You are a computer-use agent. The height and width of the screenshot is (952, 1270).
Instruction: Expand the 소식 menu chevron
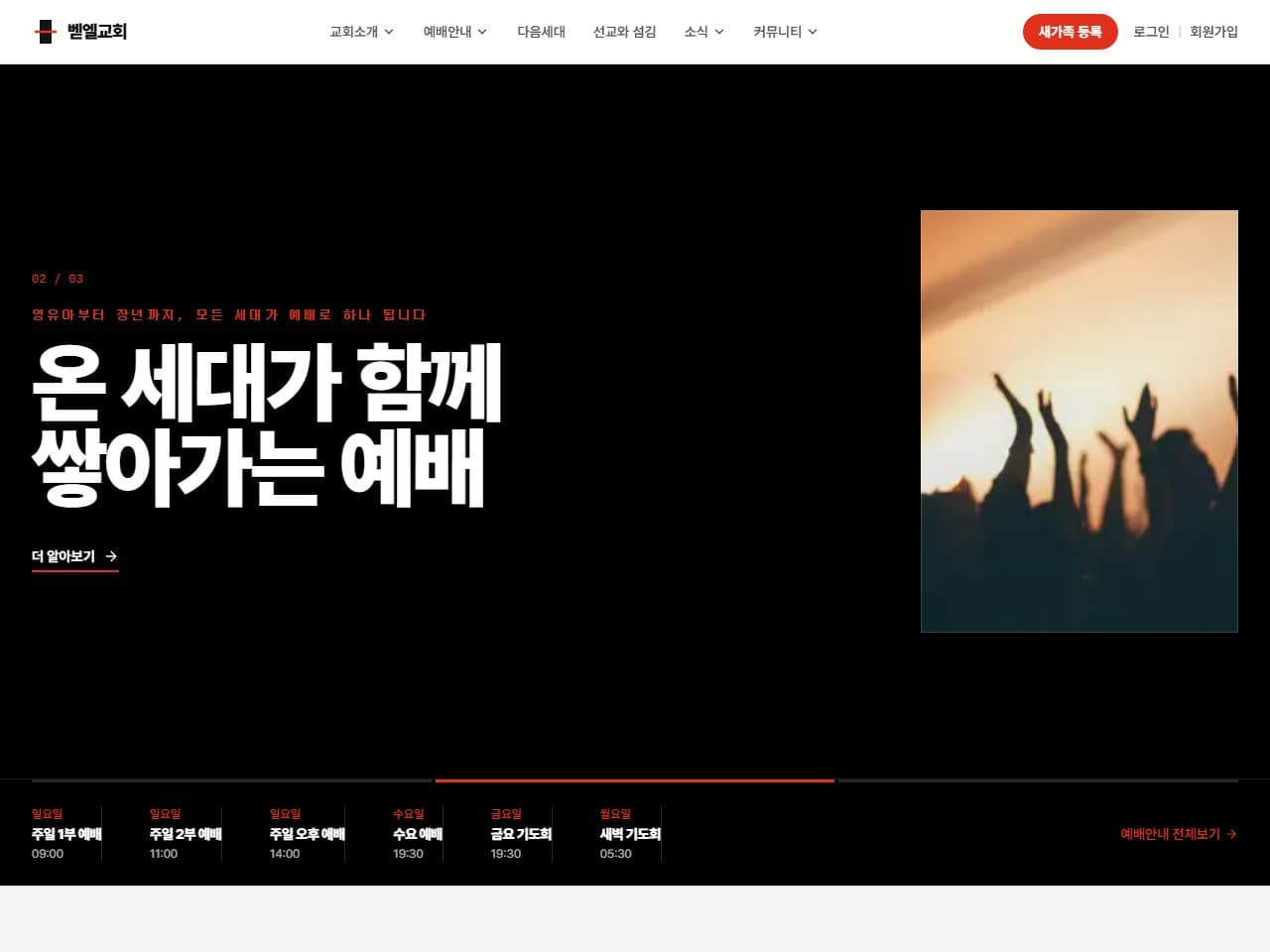719,32
